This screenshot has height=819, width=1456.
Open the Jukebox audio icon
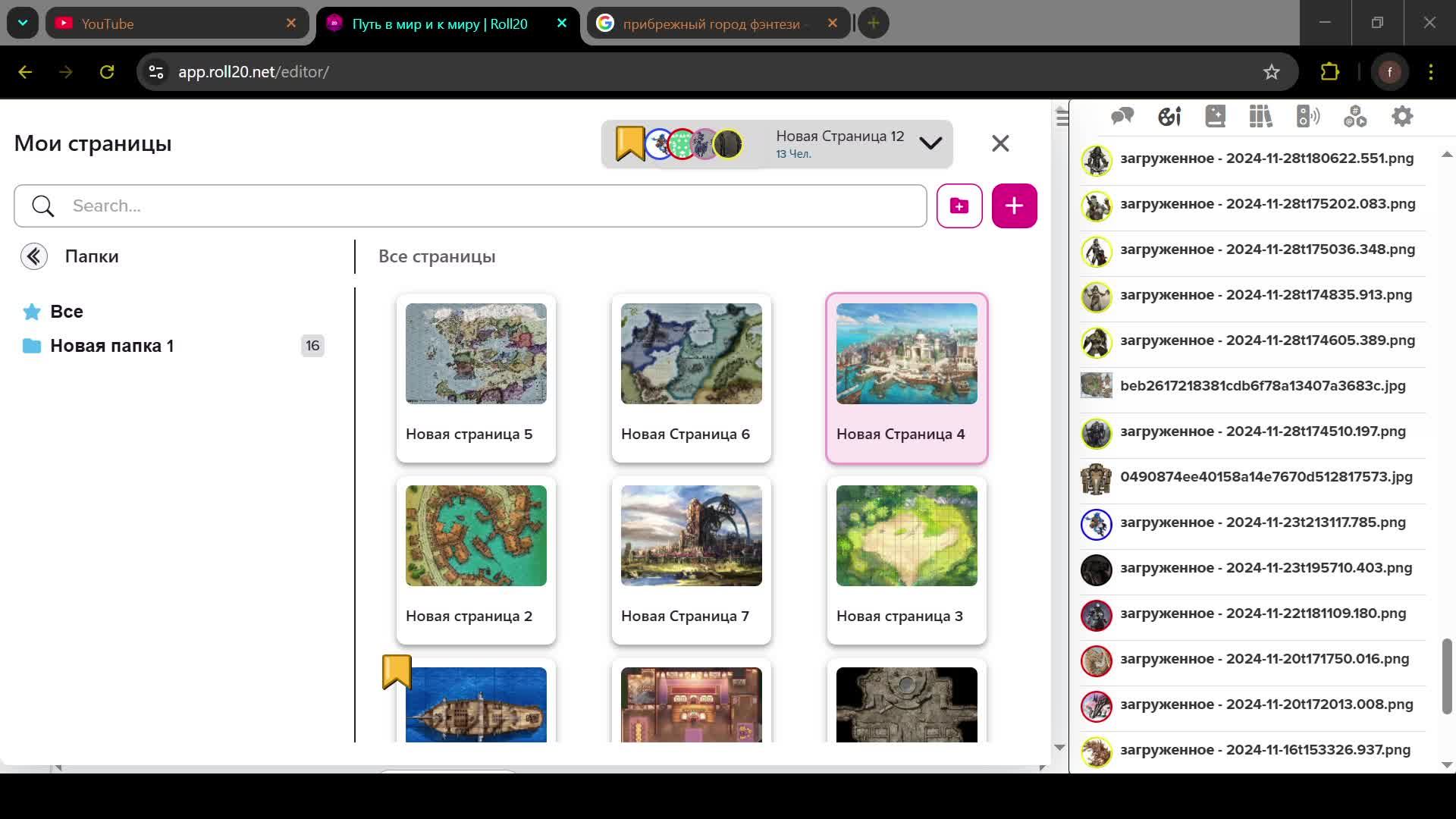[x=1308, y=116]
